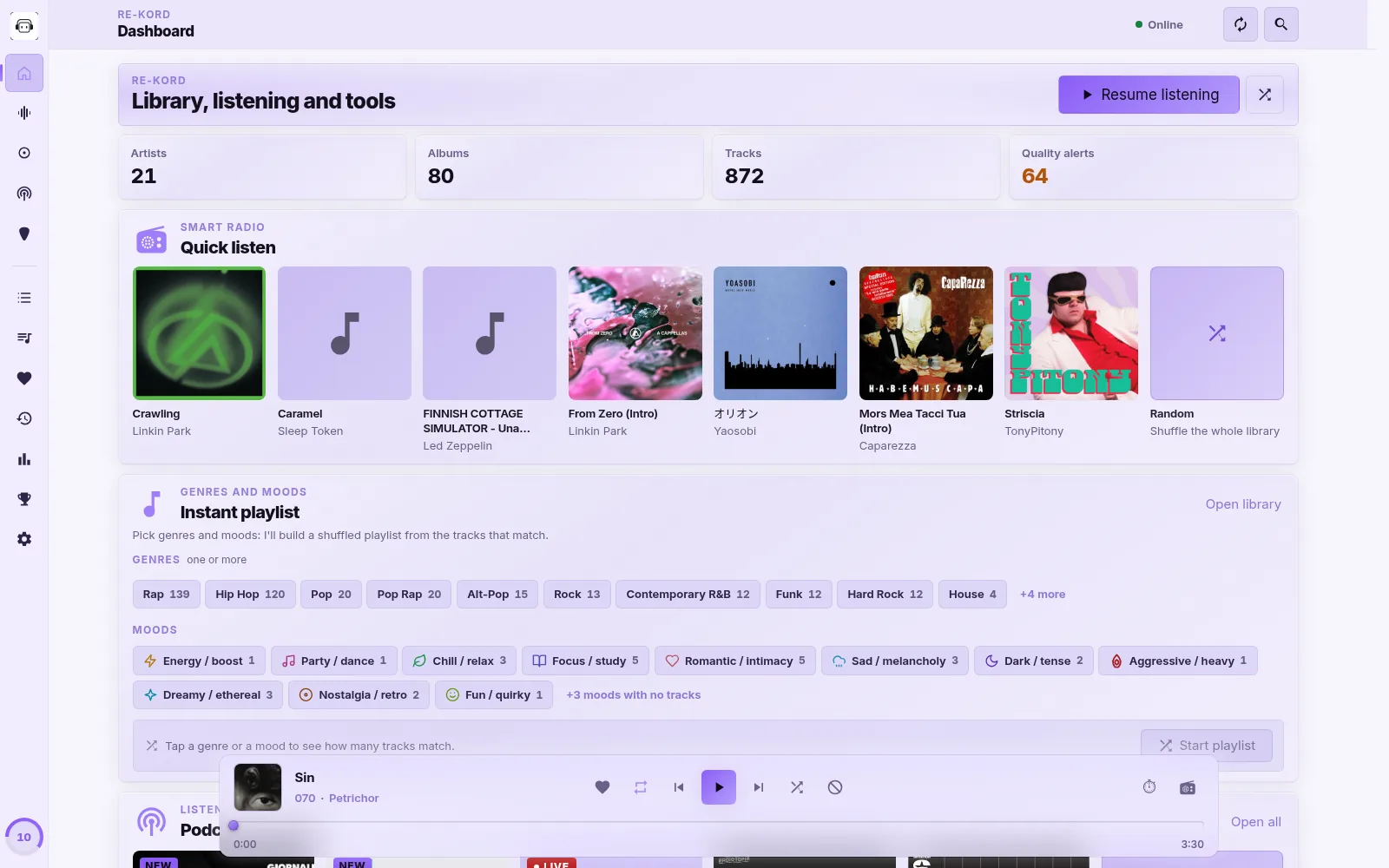Click shuffle icon next to Resume listening

click(1265, 95)
